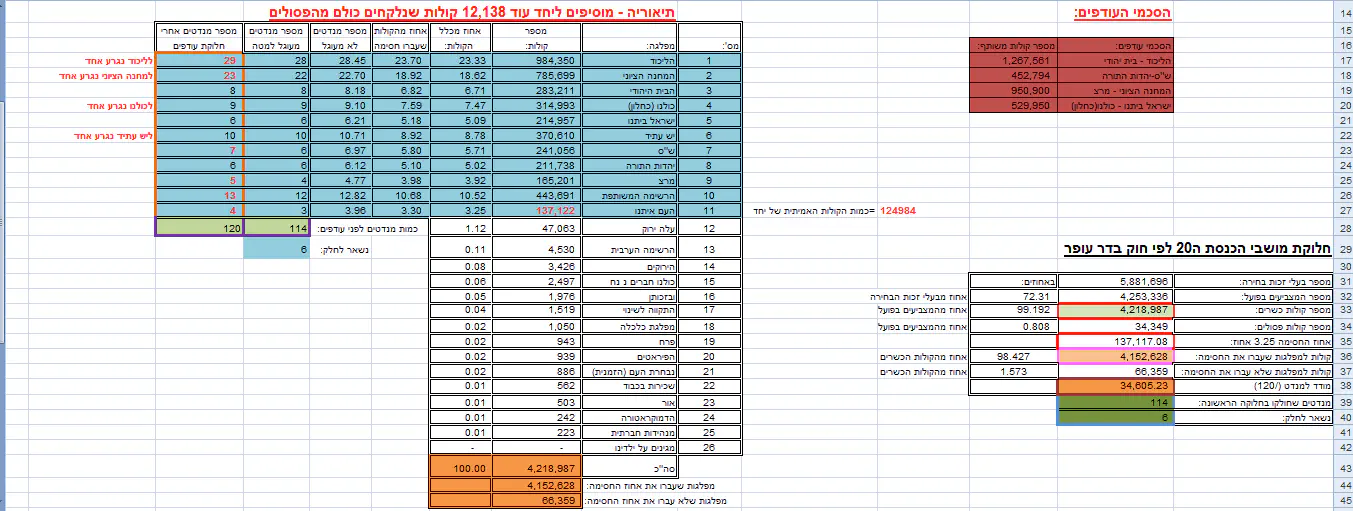The image size is (1353, 511).
Task: Click the red 29 mandates cell
Action: click(198, 61)
